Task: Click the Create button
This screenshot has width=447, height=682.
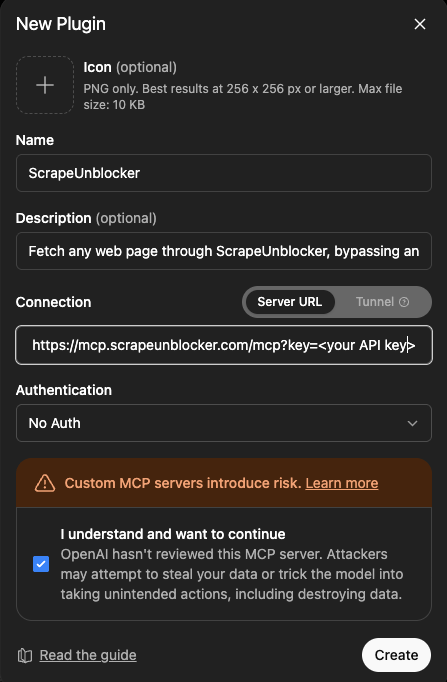Action: [396, 655]
